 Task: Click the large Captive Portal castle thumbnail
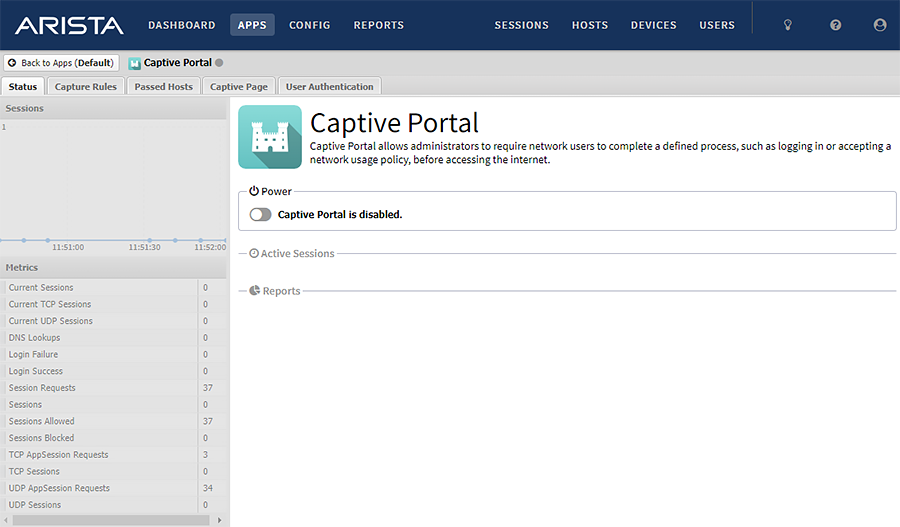[x=270, y=137]
